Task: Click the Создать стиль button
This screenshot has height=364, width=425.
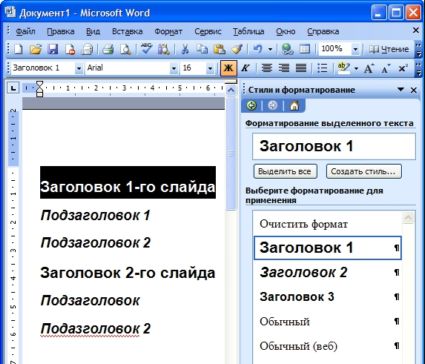Action: tap(364, 171)
